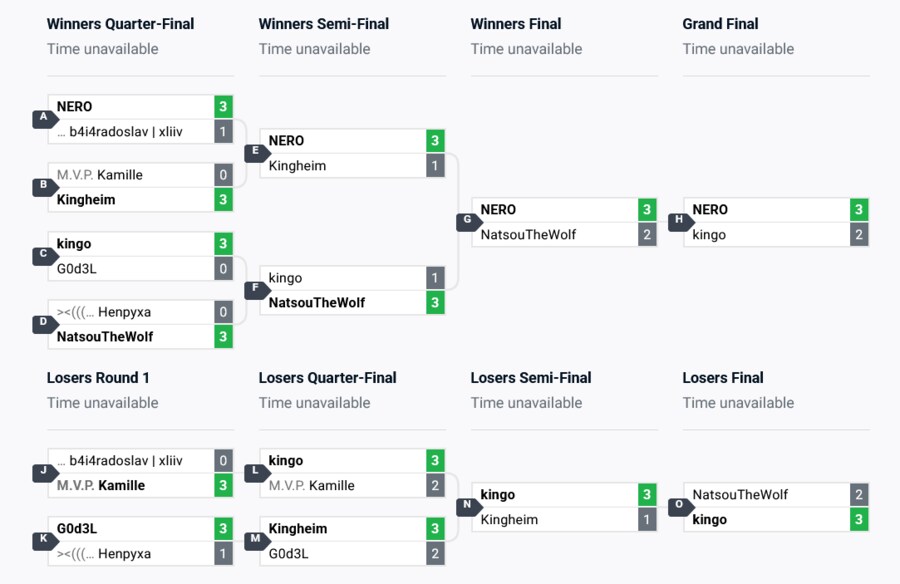The image size is (900, 584).
Task: Click match badge A in Winners Quarter-Final
Action: (42, 119)
